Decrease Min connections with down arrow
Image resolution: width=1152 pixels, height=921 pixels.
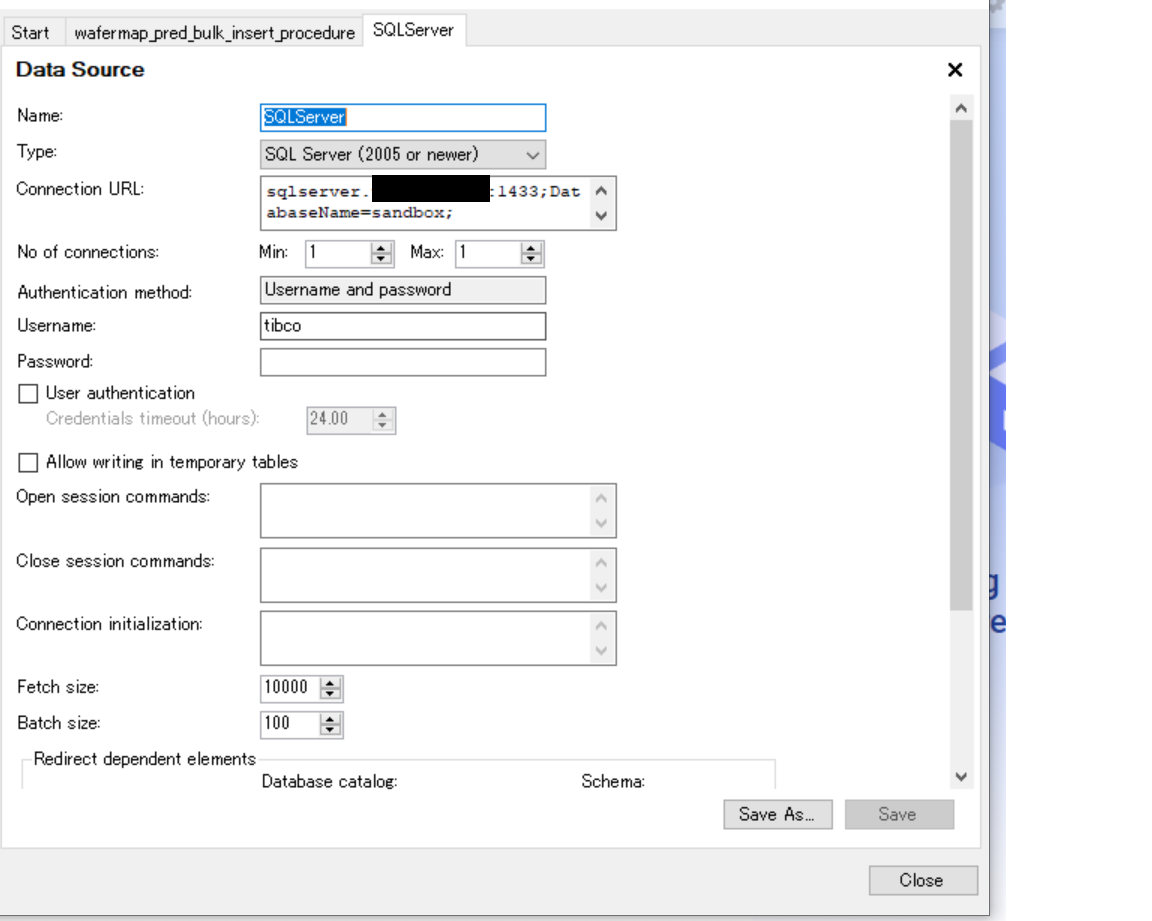(381, 259)
